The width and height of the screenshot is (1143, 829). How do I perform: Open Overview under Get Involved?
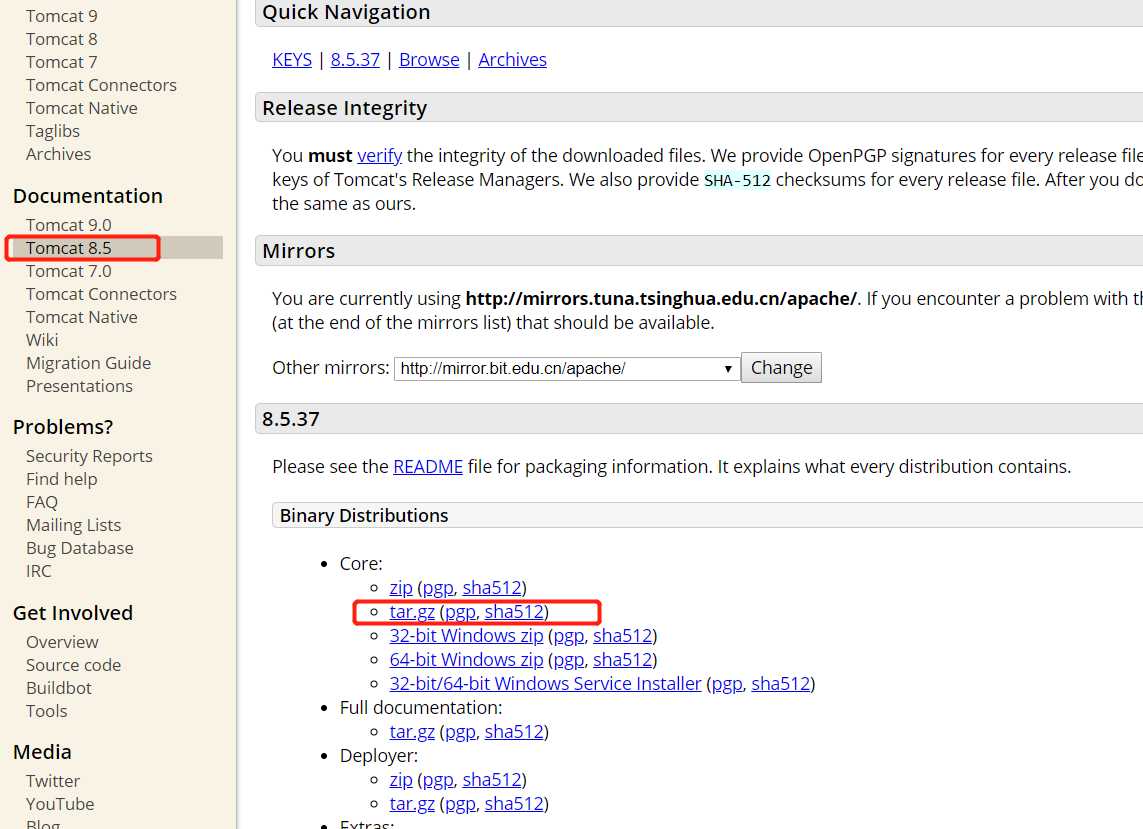62,642
